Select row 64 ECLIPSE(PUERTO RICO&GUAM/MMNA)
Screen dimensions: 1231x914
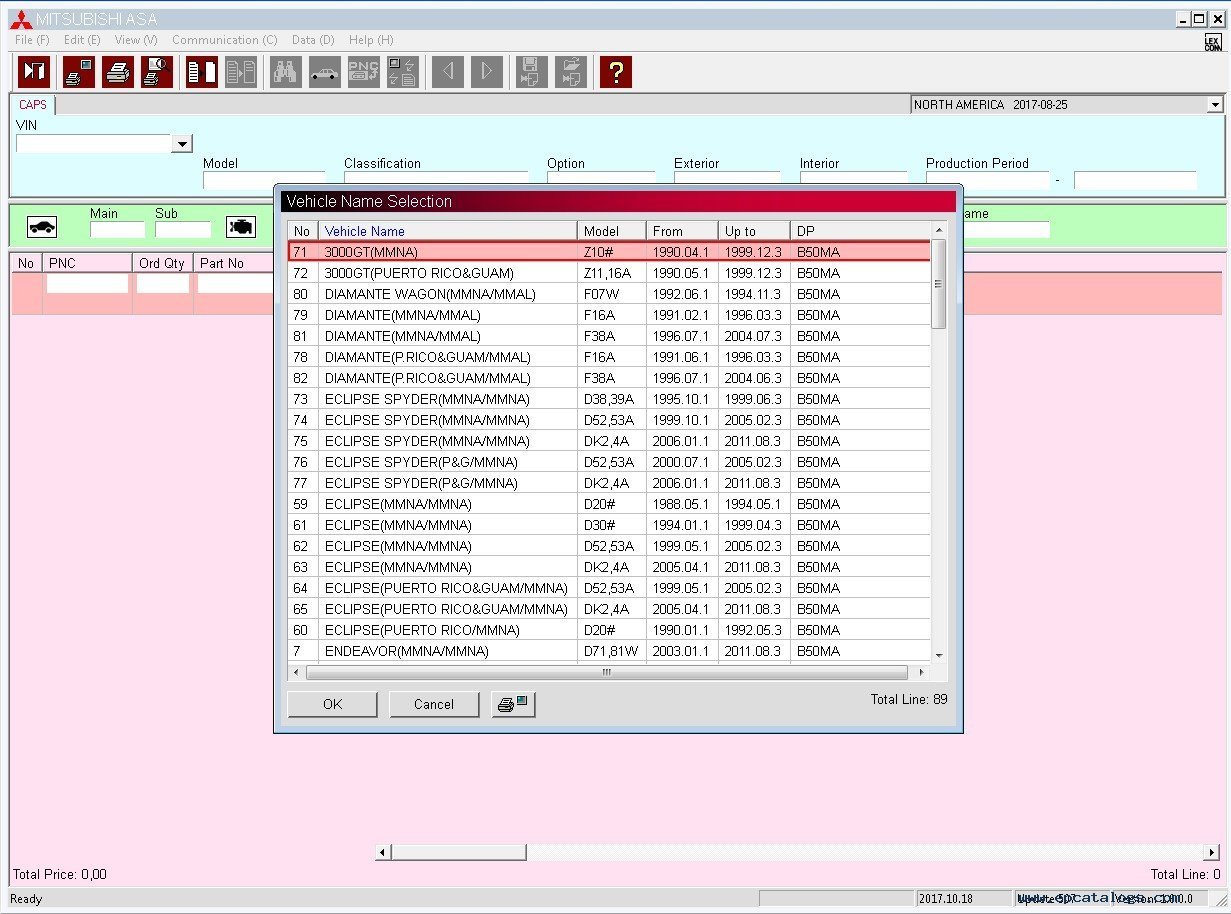(609, 588)
